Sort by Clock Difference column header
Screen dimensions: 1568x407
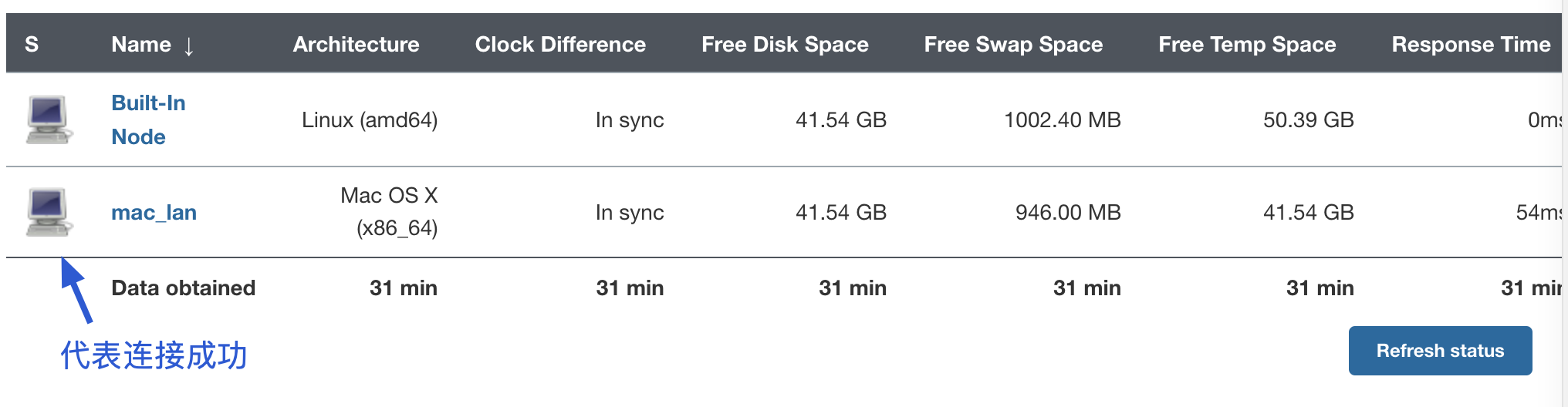tap(560, 44)
